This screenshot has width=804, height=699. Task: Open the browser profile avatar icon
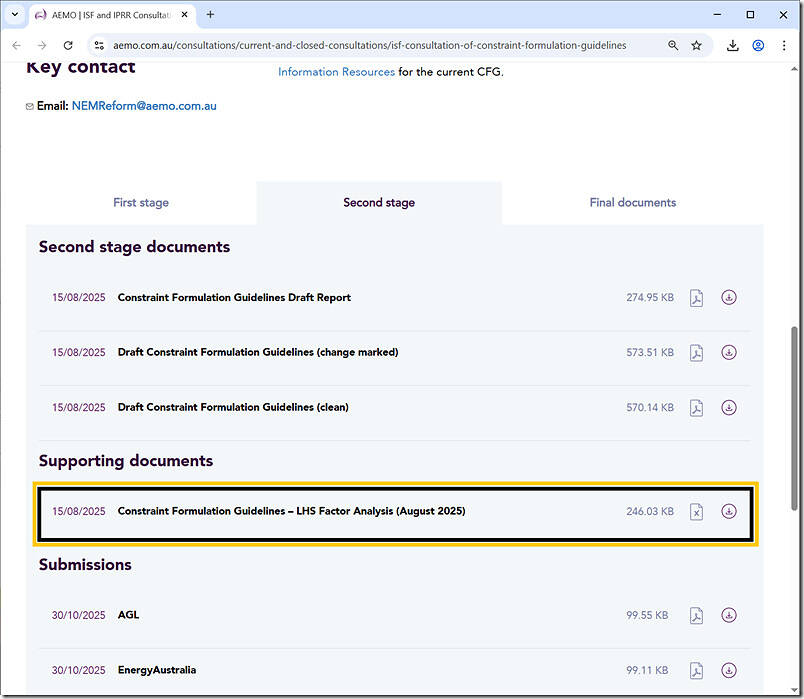point(758,45)
